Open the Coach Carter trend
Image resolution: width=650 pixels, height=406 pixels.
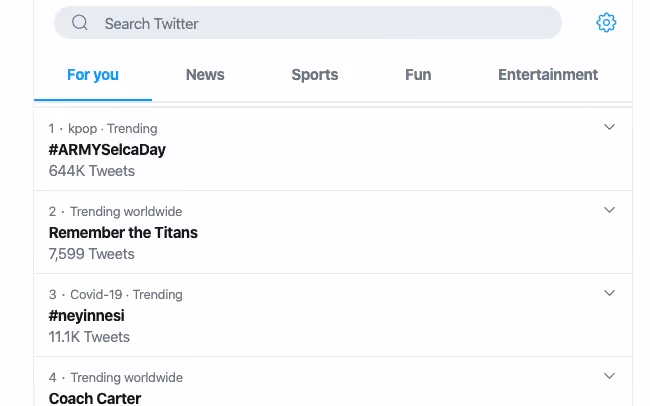click(x=95, y=398)
